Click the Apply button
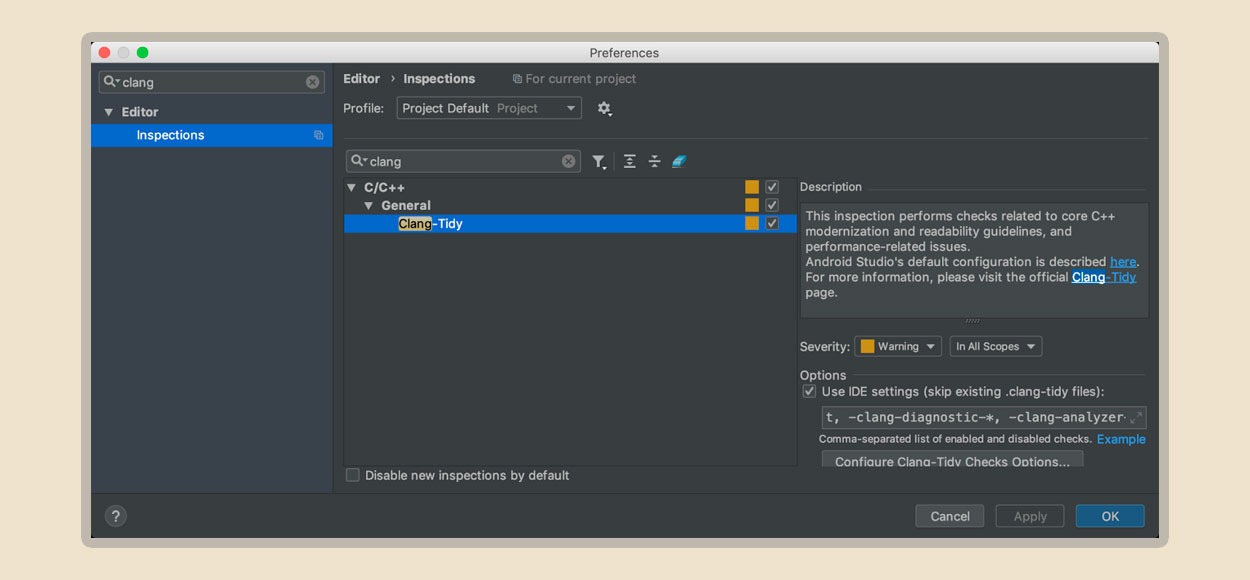The image size is (1250, 580). [1030, 516]
